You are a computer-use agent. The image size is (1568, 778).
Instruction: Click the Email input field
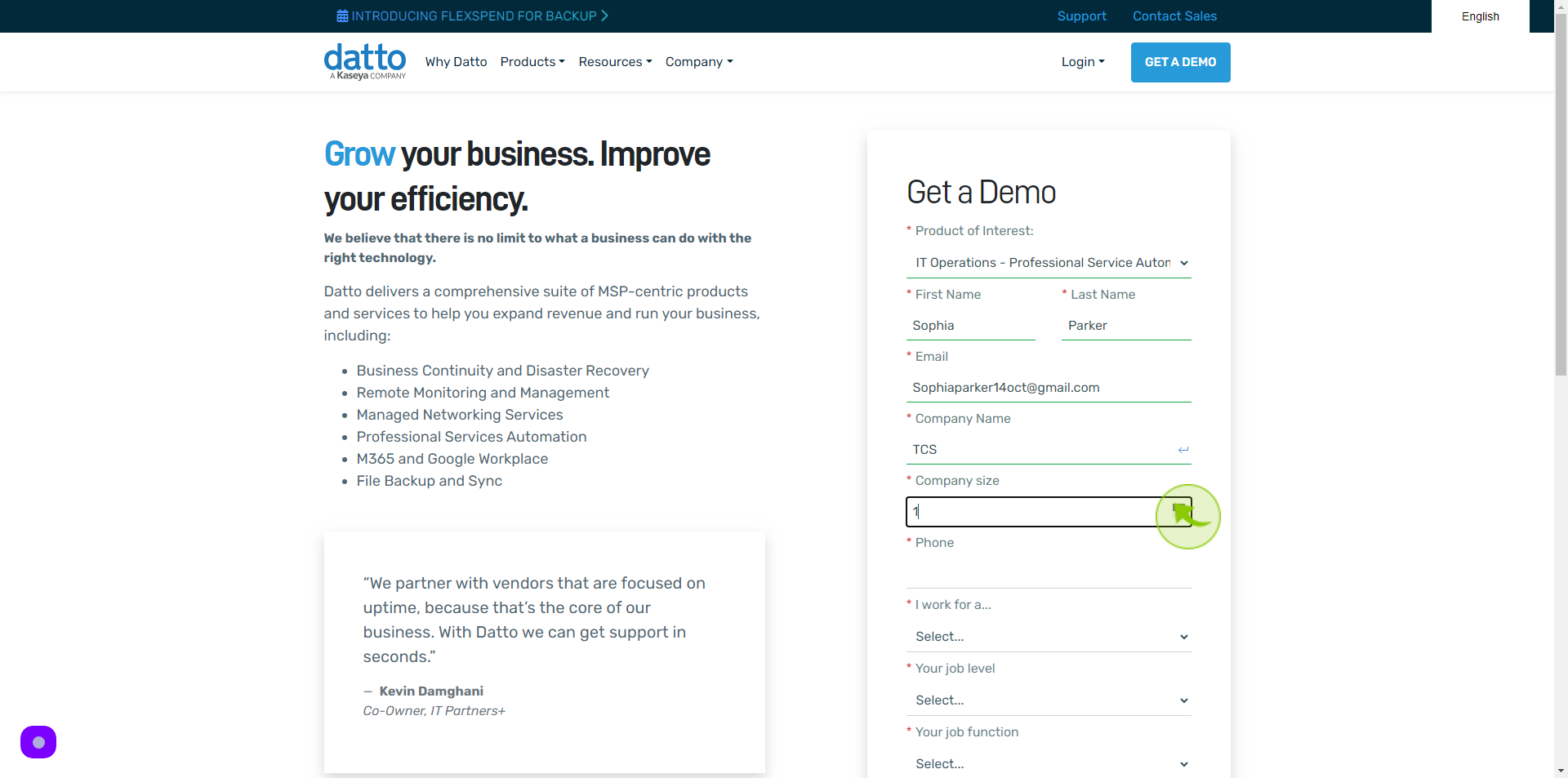(x=1049, y=388)
